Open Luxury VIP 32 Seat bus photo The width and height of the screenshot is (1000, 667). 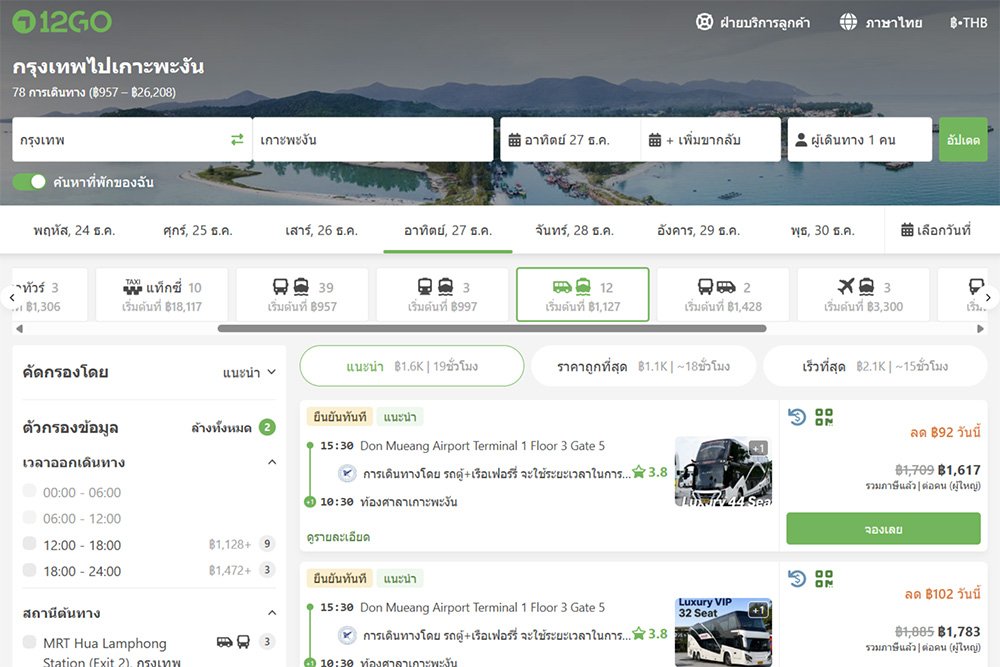click(x=723, y=633)
